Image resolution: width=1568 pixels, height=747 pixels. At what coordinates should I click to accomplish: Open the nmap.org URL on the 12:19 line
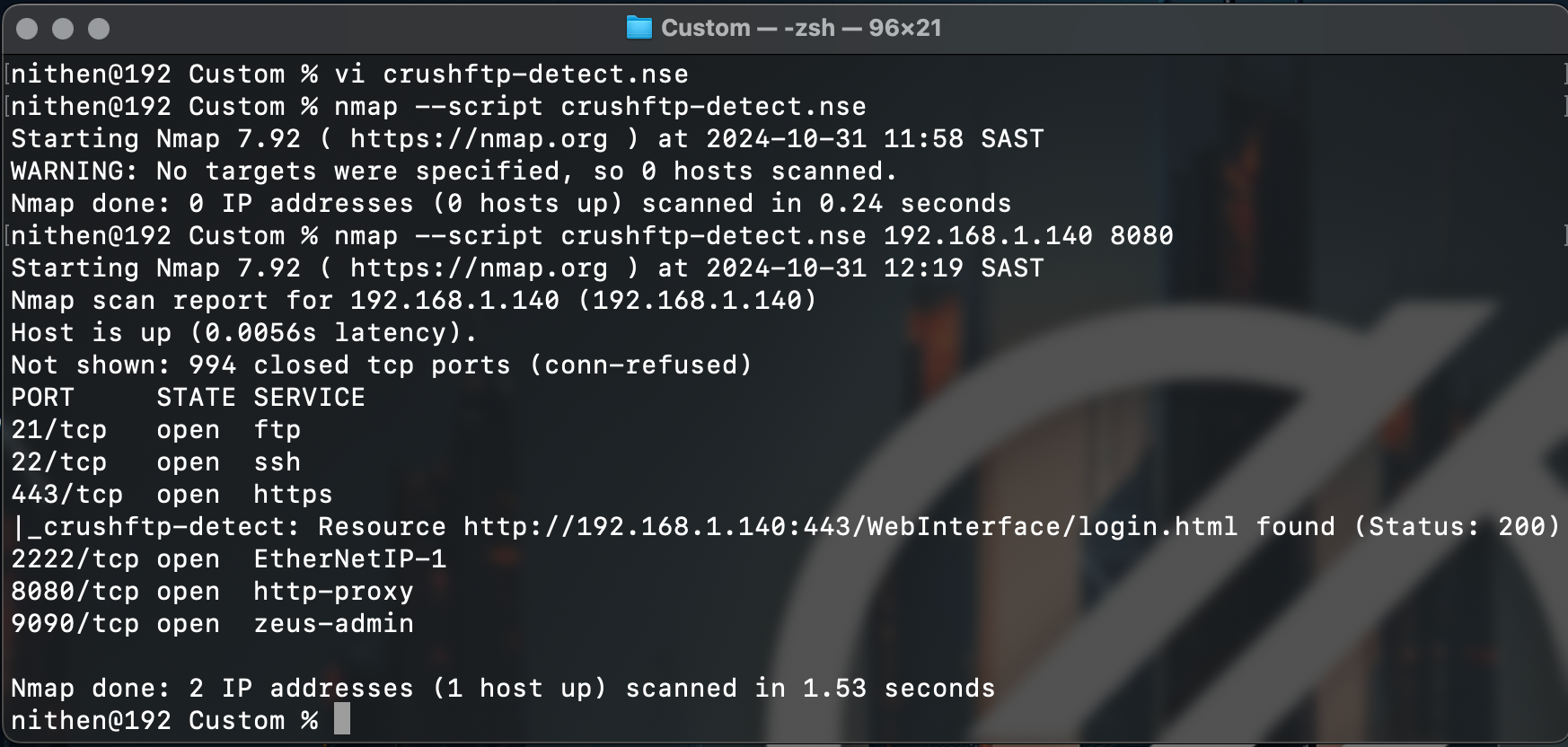pos(479,268)
